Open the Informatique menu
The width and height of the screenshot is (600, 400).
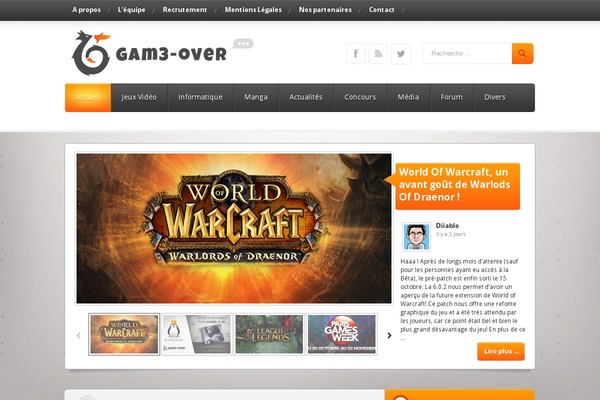pyautogui.click(x=201, y=98)
